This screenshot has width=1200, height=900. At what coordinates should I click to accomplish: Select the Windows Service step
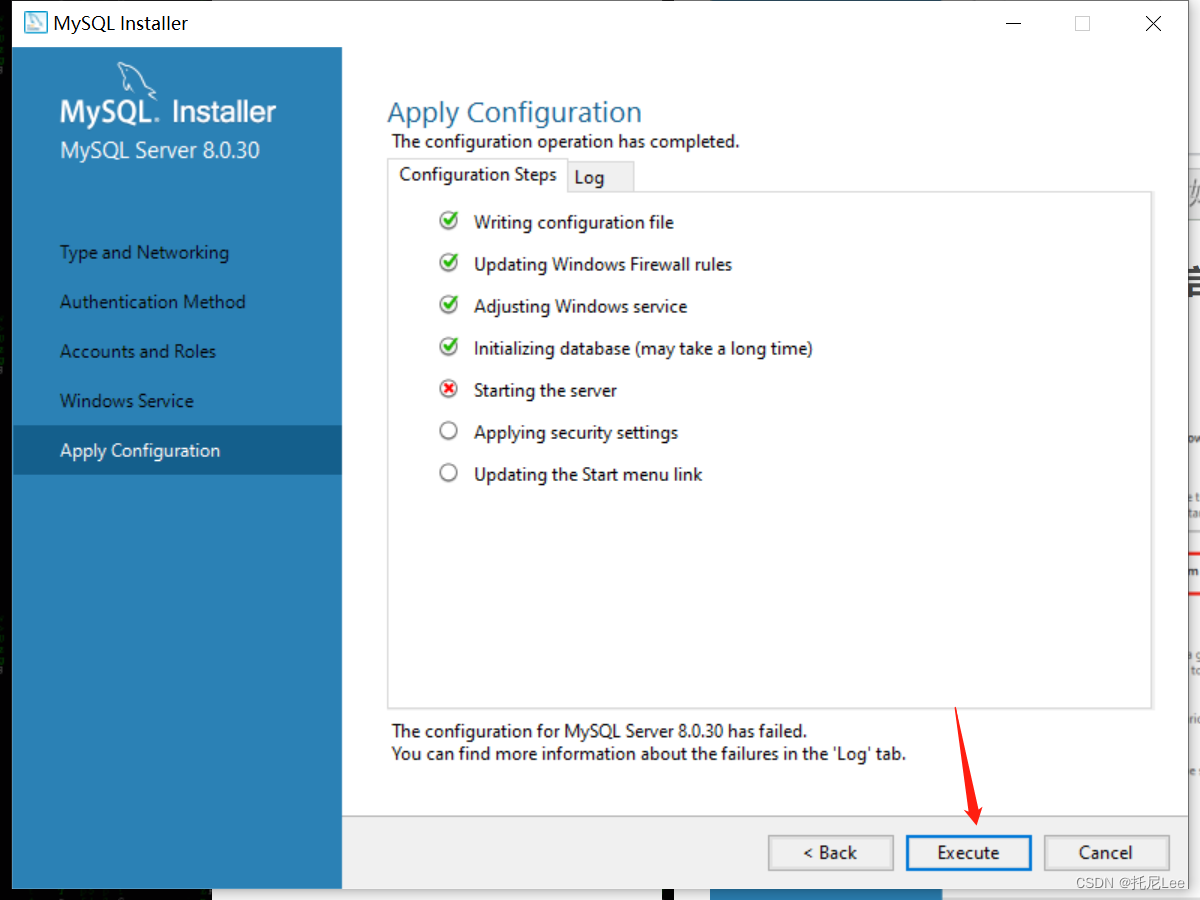click(126, 400)
